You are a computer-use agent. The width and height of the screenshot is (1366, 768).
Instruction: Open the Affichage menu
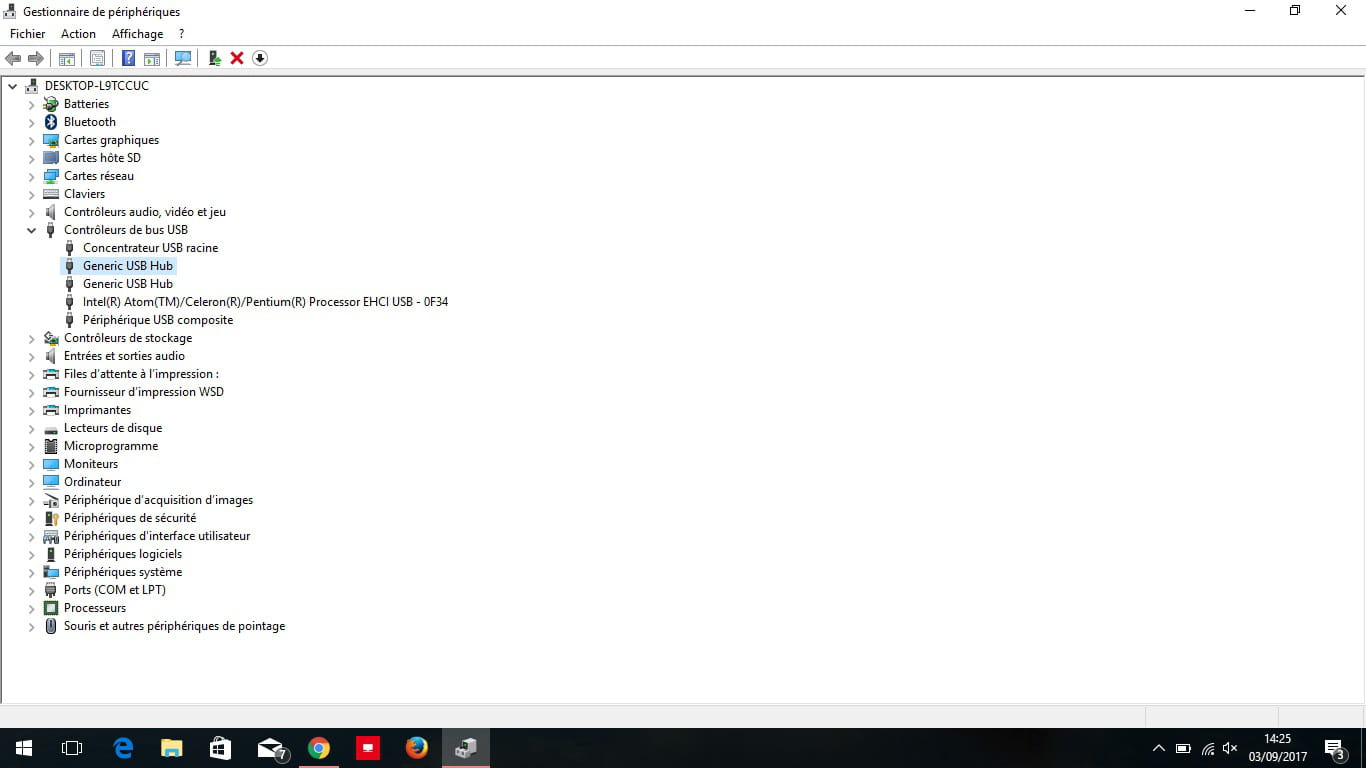click(137, 34)
